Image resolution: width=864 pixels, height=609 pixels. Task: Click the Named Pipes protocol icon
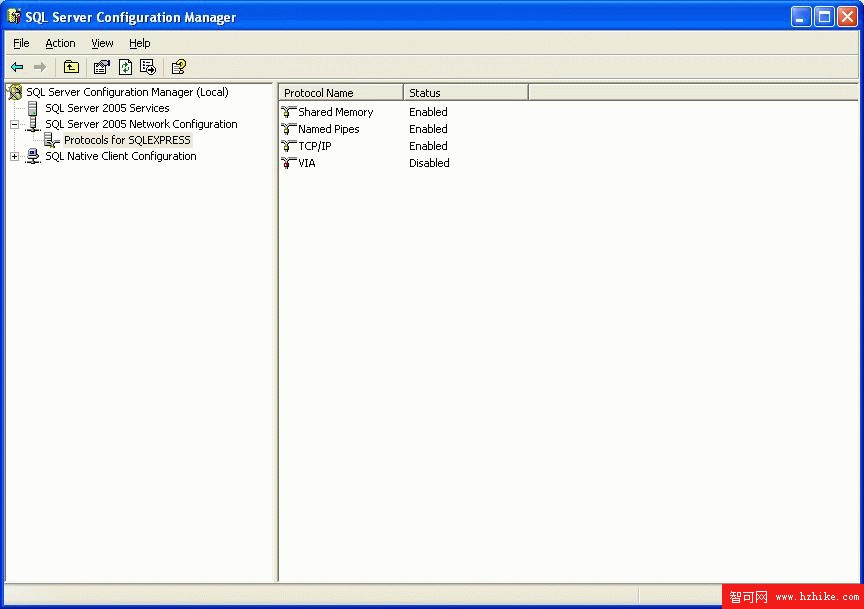tap(289, 129)
